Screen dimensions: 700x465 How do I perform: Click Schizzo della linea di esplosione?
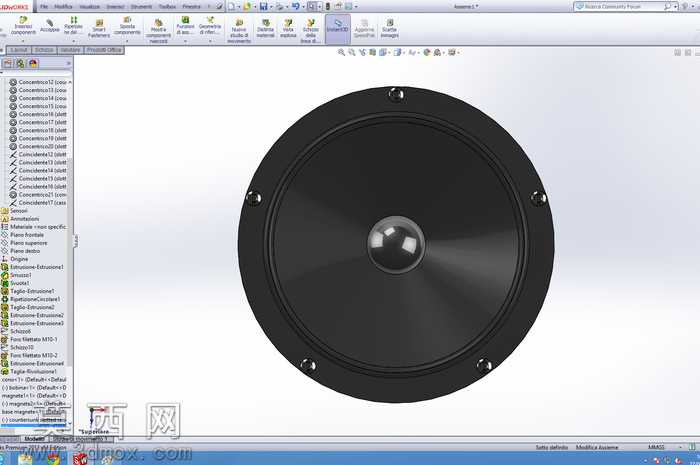310,31
